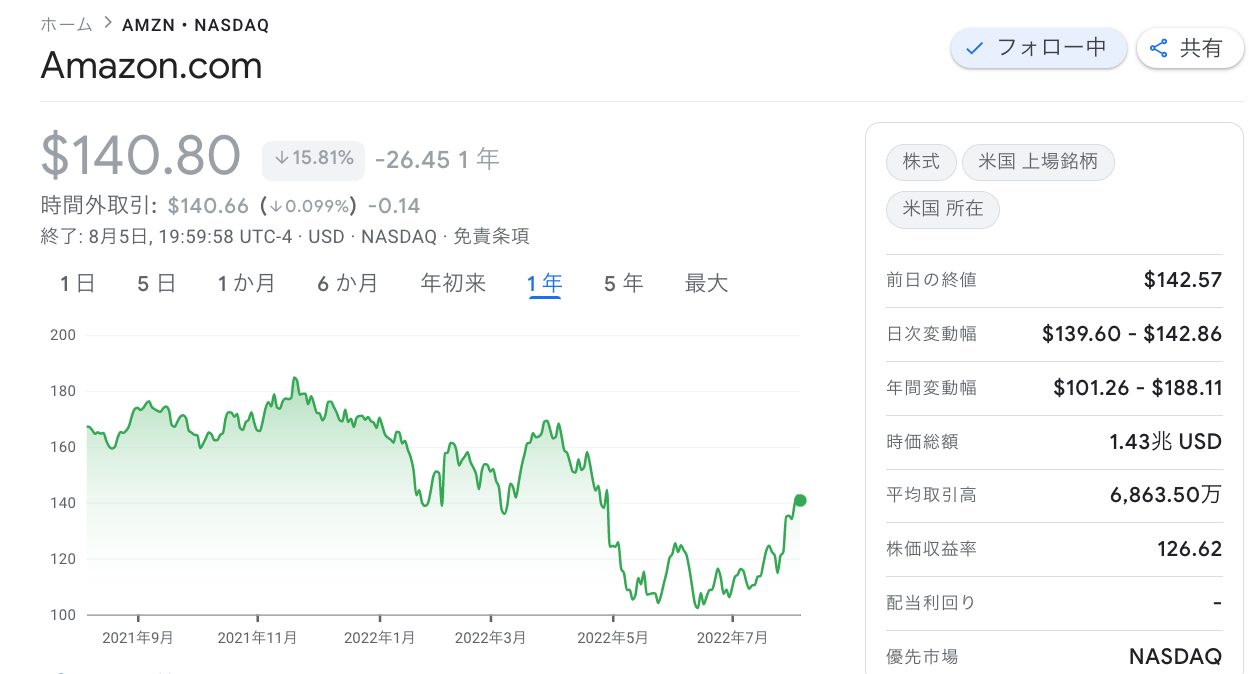Open the 共有 share button
The height and width of the screenshot is (674, 1249).
click(1188, 48)
